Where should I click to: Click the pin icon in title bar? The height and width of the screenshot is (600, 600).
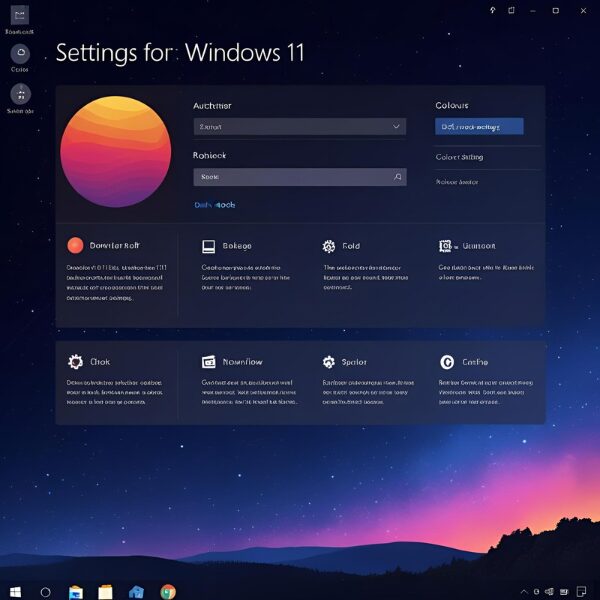click(x=493, y=10)
